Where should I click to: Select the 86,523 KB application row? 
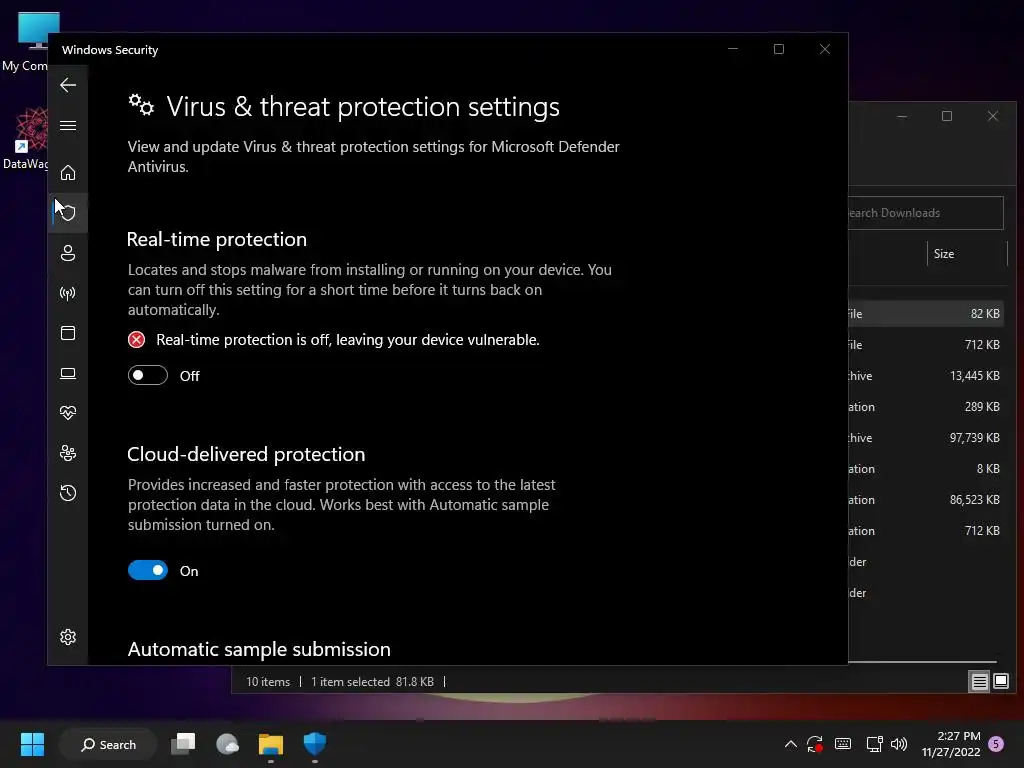[x=927, y=500]
